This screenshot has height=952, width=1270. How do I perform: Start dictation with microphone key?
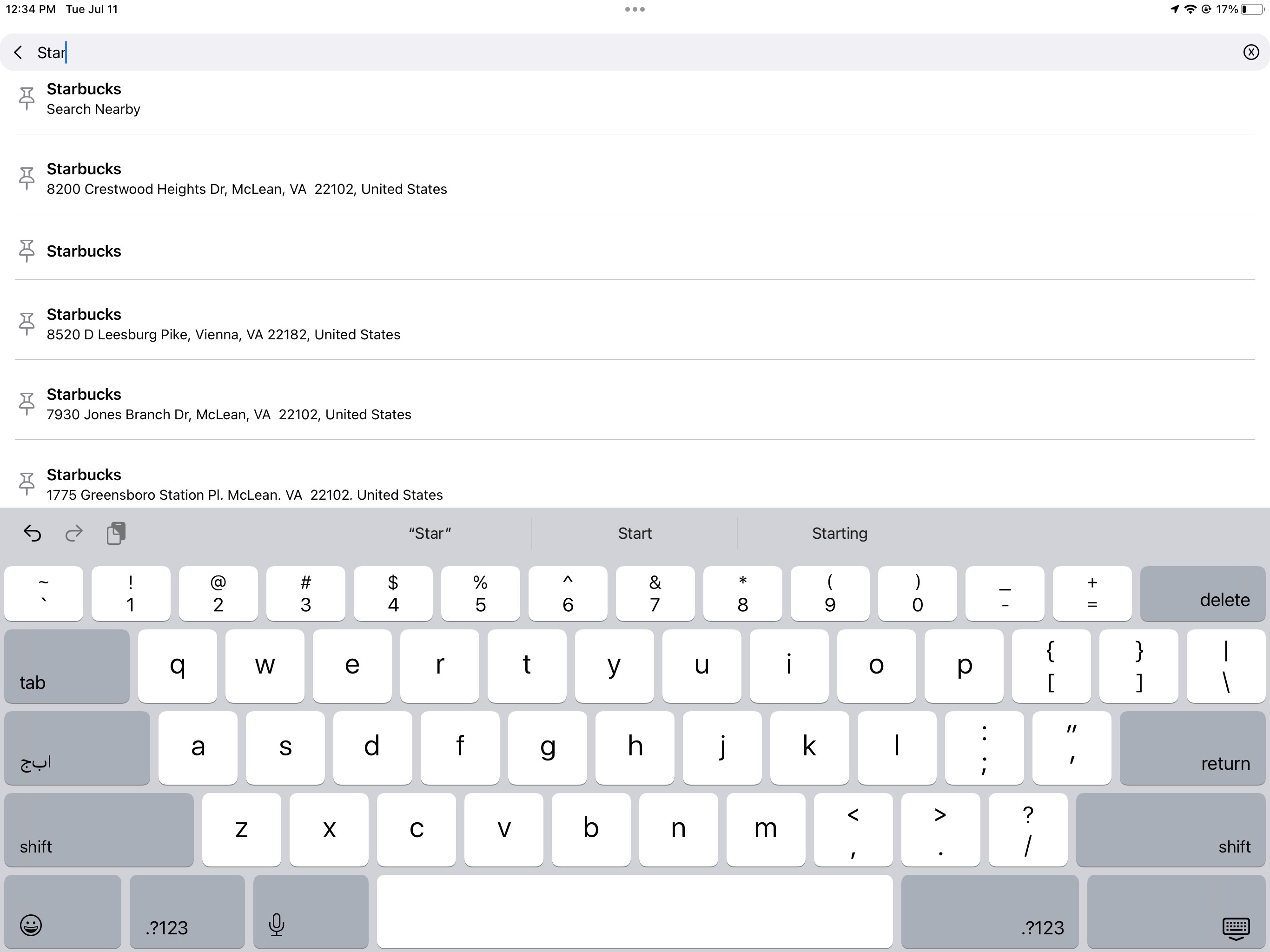point(311,911)
